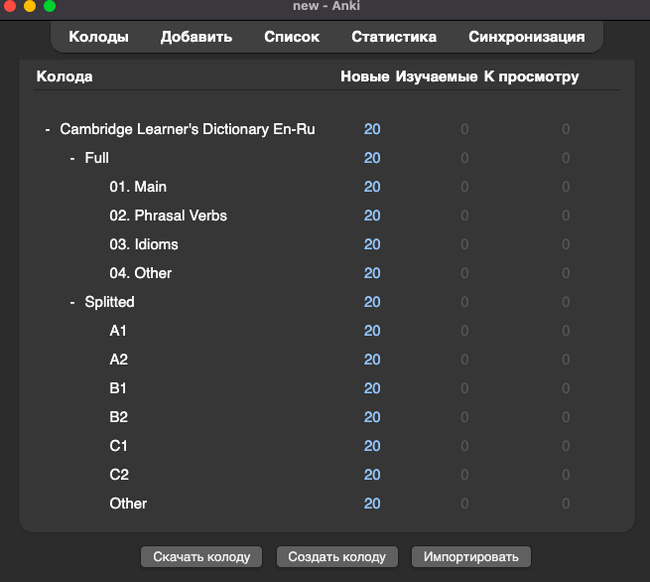Select the A1 deck
The height and width of the screenshot is (582, 650).
tap(118, 331)
